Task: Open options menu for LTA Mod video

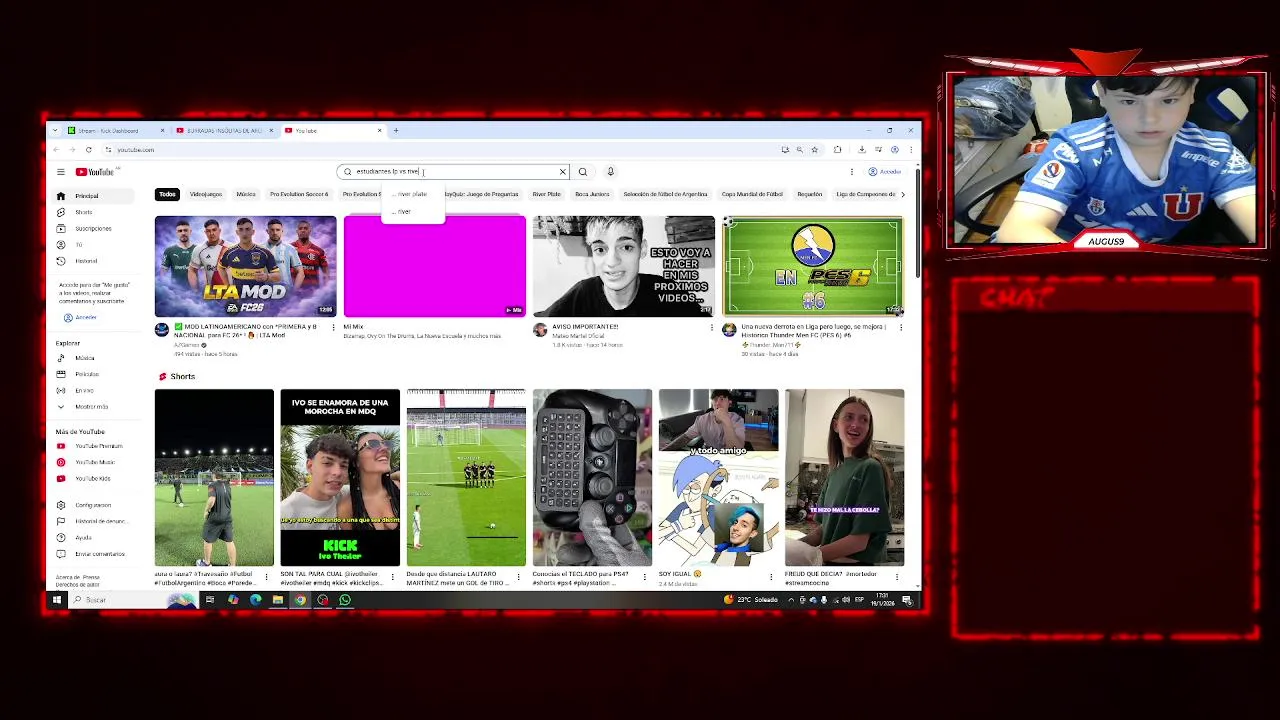Action: click(x=333, y=327)
